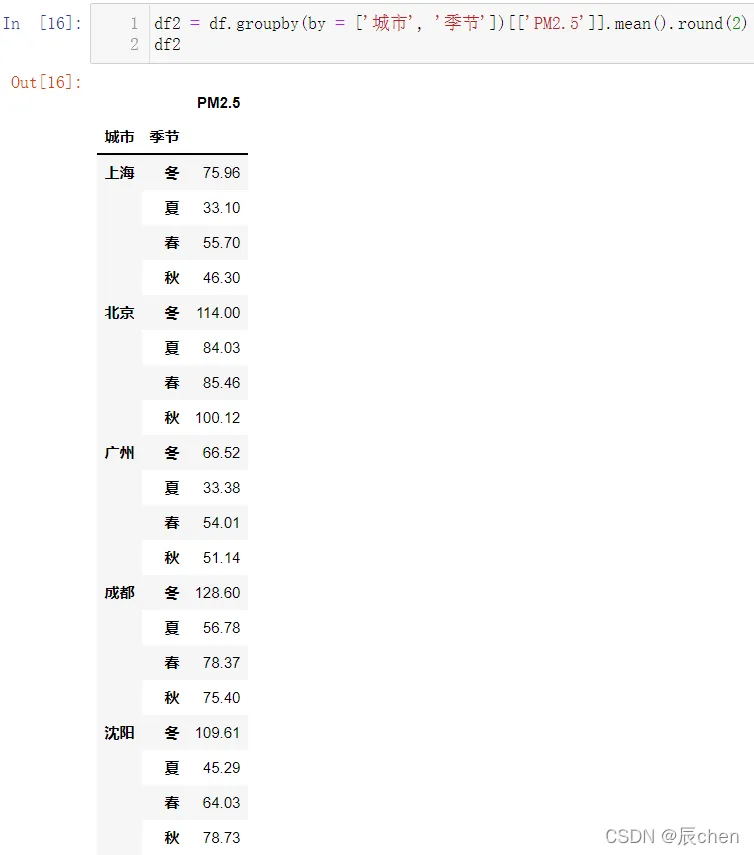Click the 城市 index header
This screenshot has height=855, width=754.
point(119,137)
